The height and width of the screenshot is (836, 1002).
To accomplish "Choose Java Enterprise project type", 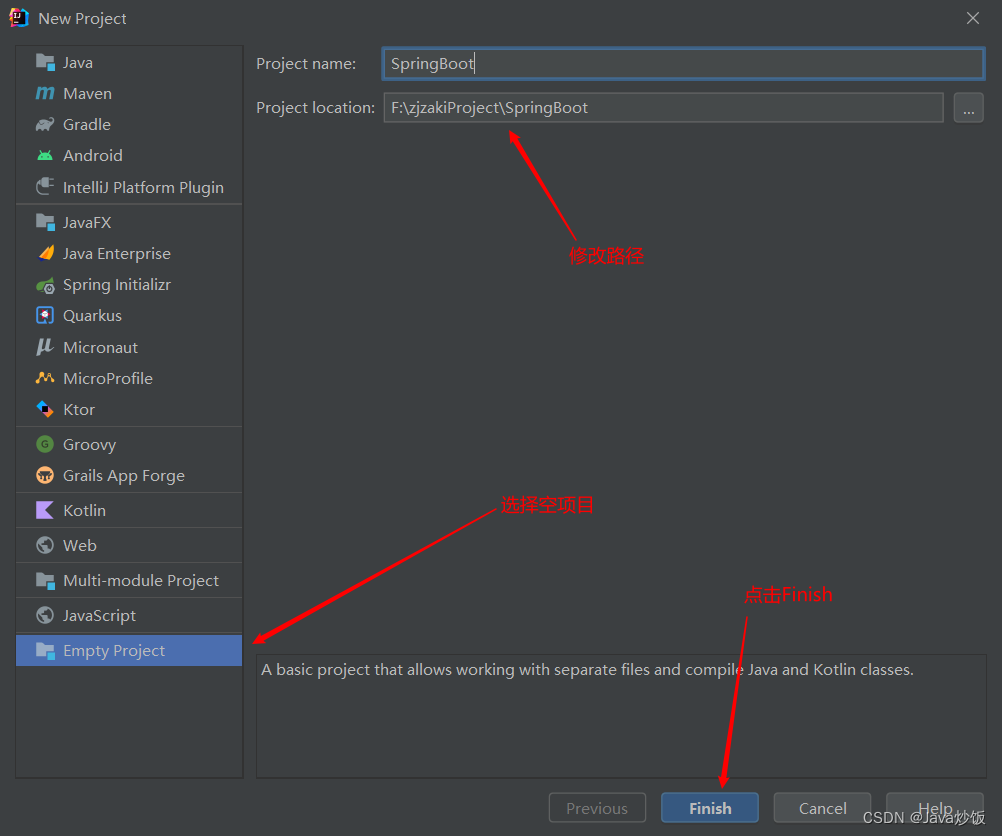I will 129,254.
